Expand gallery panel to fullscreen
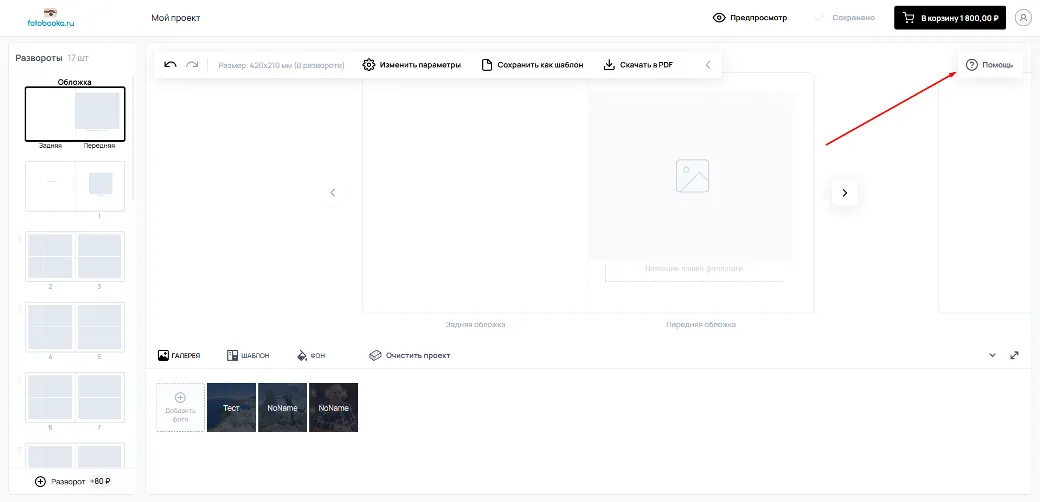The width and height of the screenshot is (1040, 502). (1014, 355)
